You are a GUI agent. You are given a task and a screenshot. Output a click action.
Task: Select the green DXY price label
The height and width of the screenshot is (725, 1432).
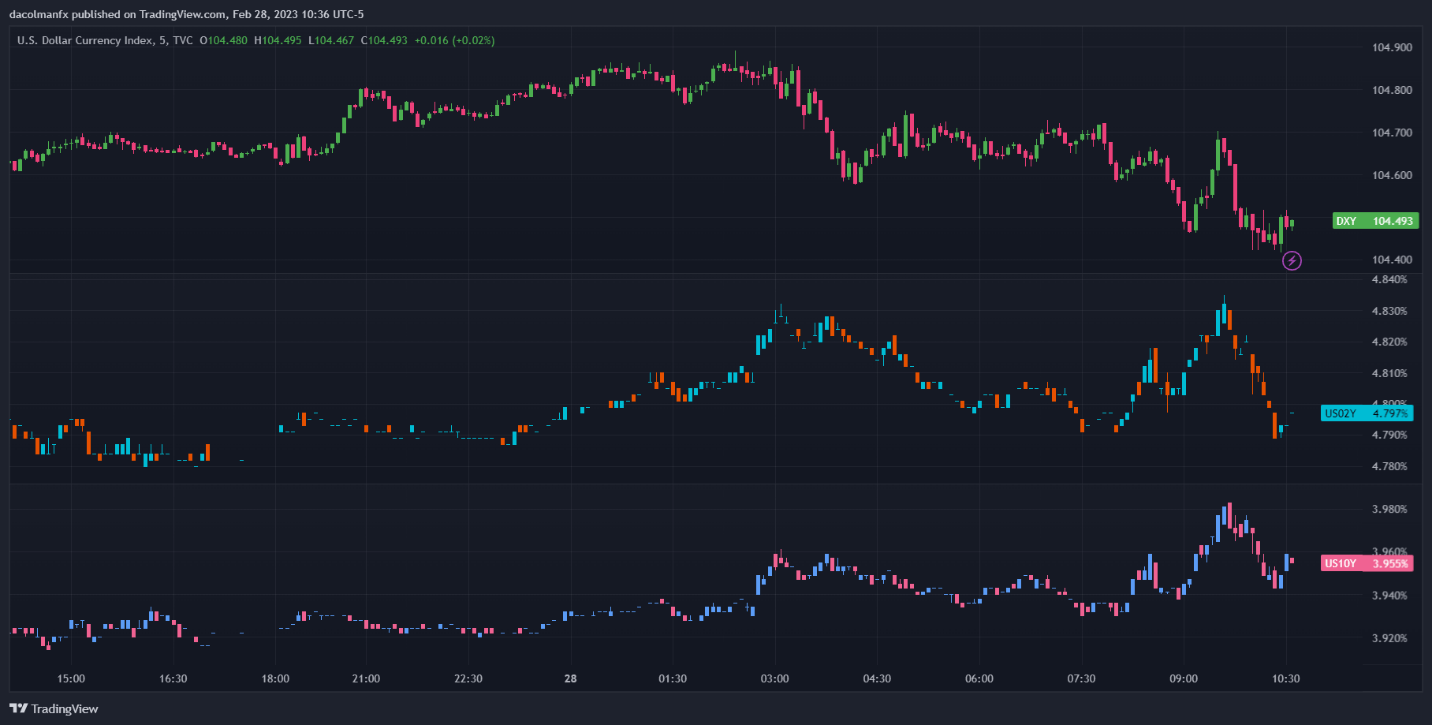tap(1375, 221)
